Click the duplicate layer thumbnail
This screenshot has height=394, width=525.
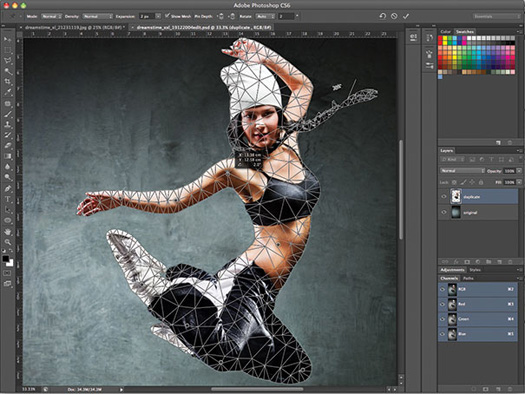pos(456,196)
